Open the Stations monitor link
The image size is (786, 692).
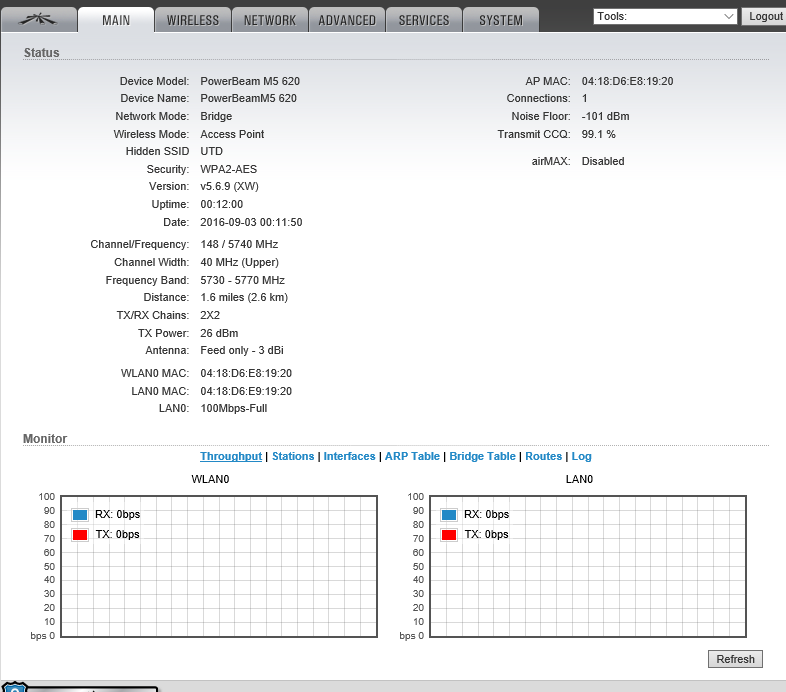(293, 456)
